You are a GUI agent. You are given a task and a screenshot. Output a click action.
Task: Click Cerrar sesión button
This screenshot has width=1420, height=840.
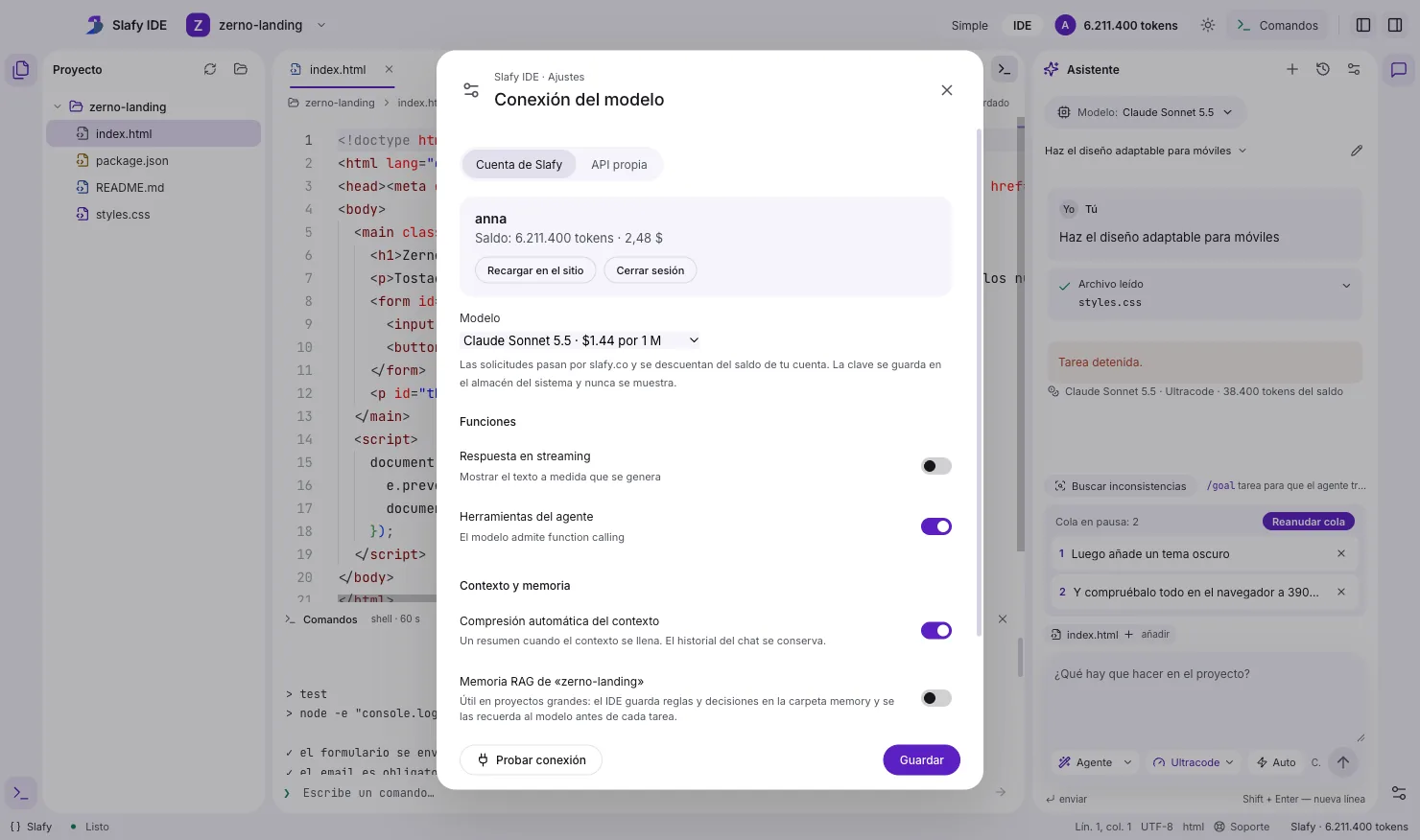coord(651,270)
